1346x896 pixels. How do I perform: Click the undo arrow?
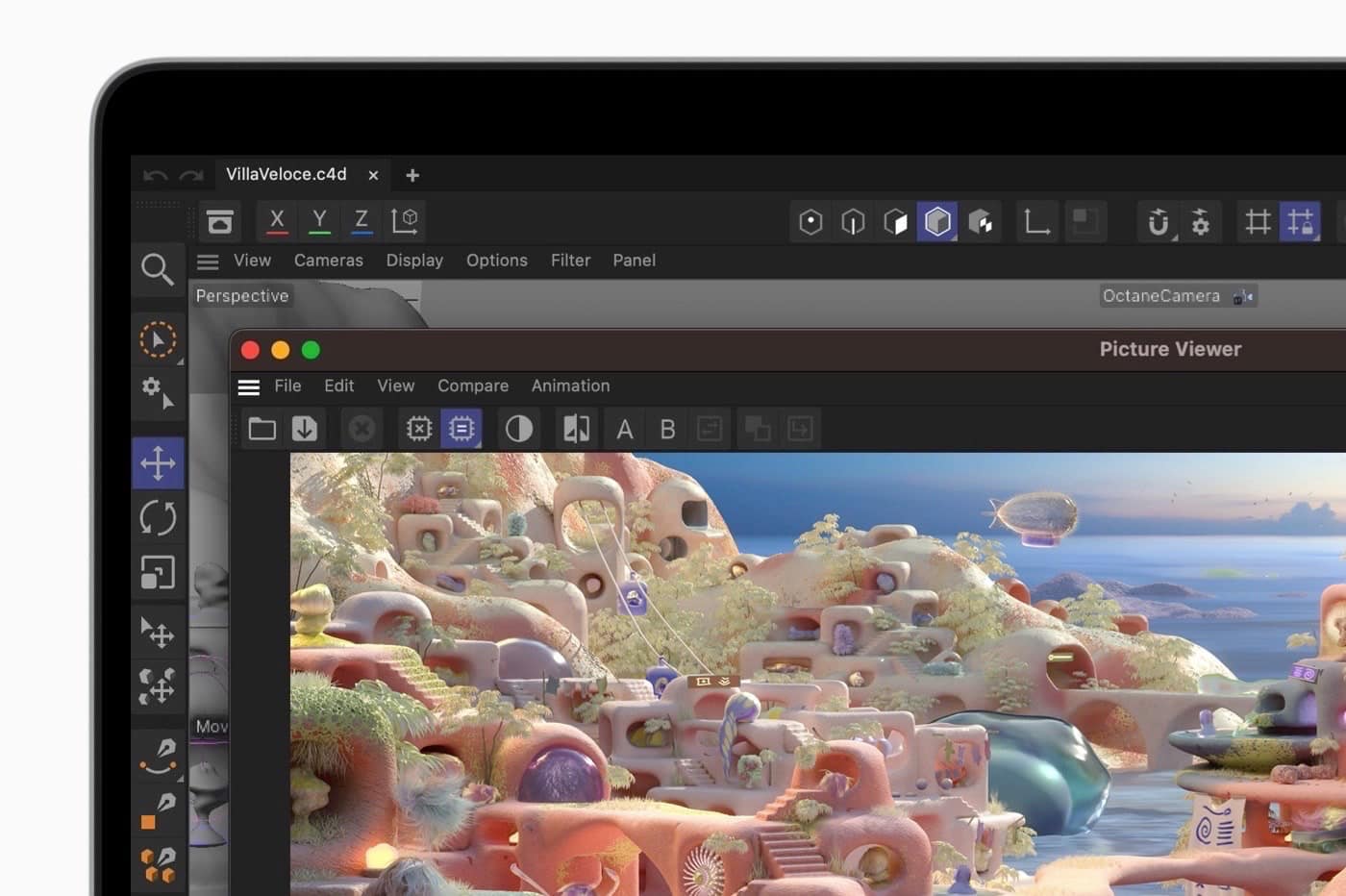coord(155,175)
